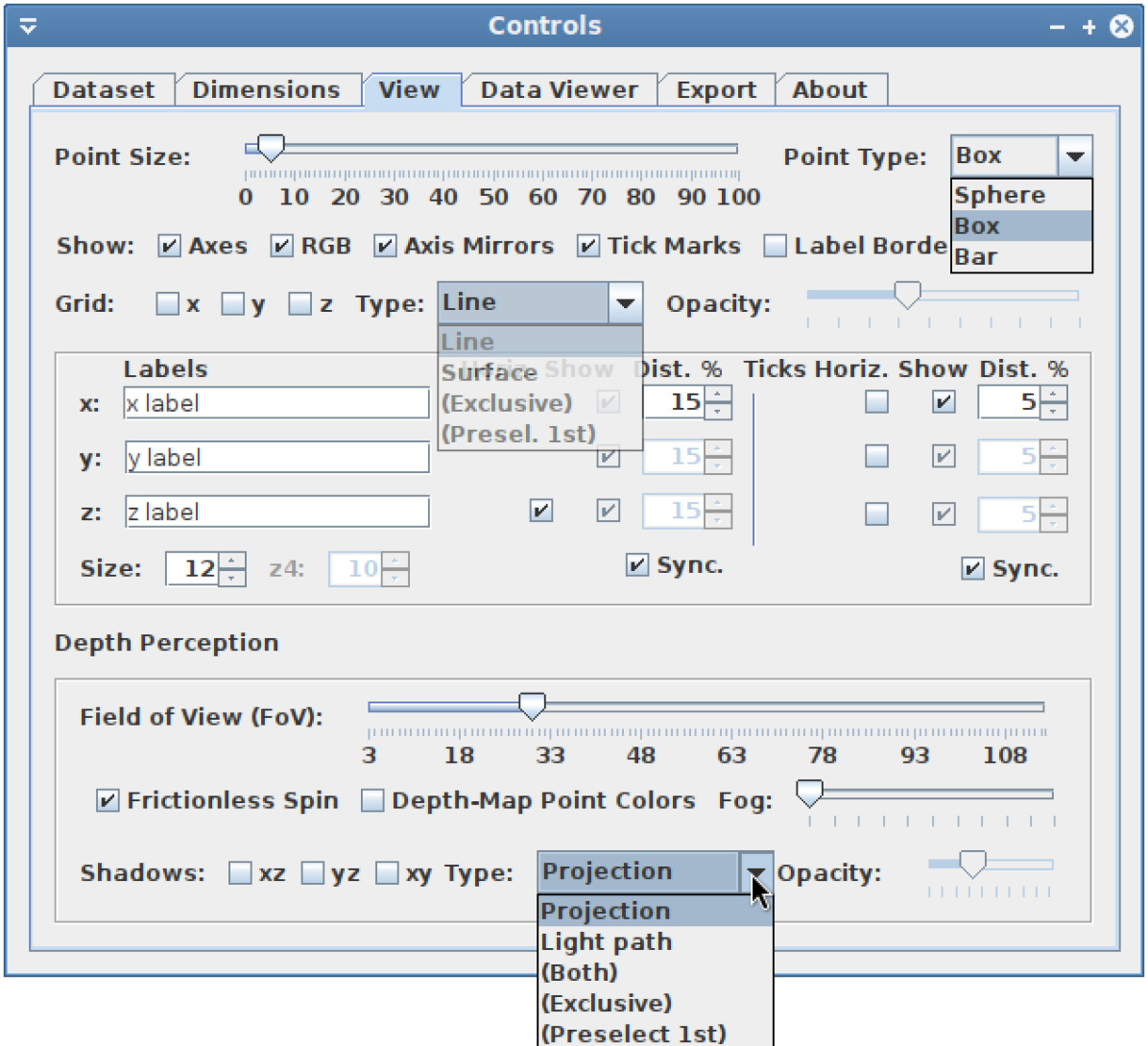Click the x label text field
Screen dimensions: 1148x1046
coord(276,403)
